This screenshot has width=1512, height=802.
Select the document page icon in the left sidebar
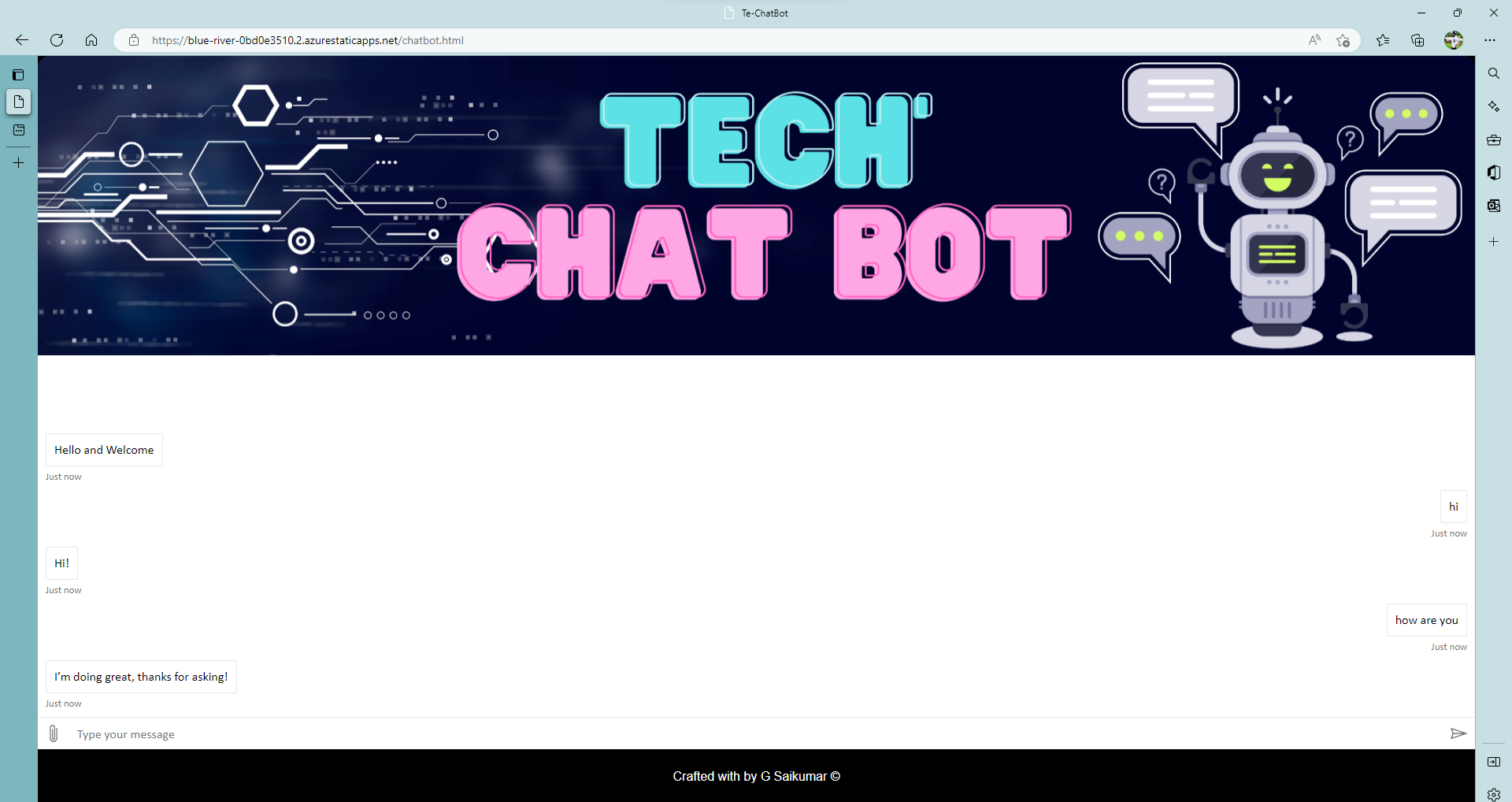18,102
